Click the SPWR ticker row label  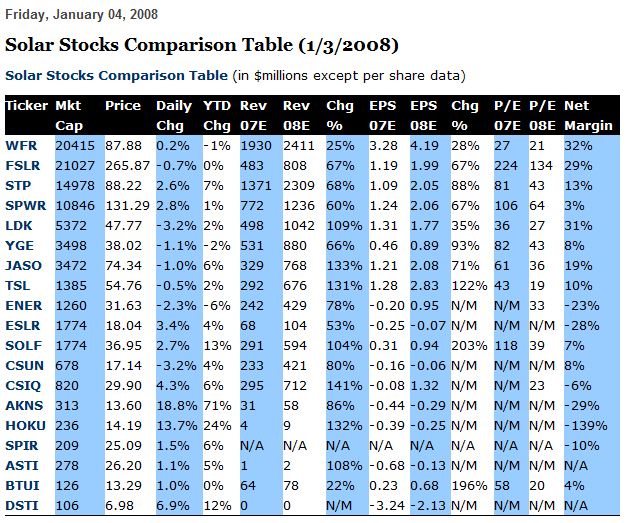[x=24, y=205]
